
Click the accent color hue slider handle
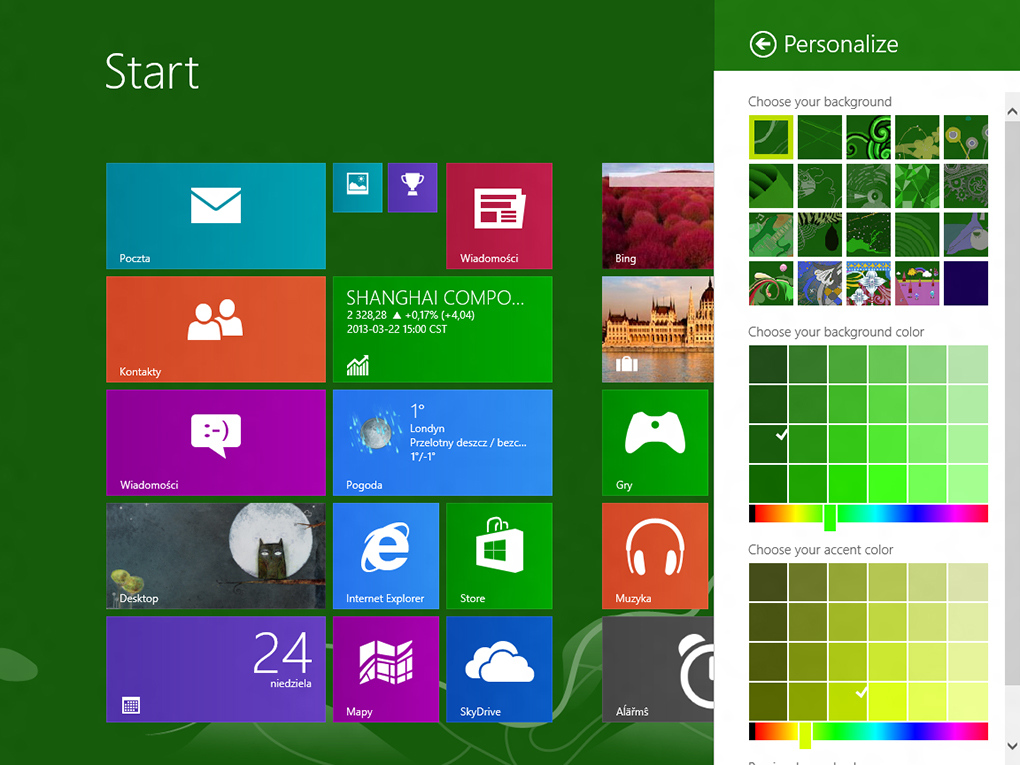(x=805, y=735)
